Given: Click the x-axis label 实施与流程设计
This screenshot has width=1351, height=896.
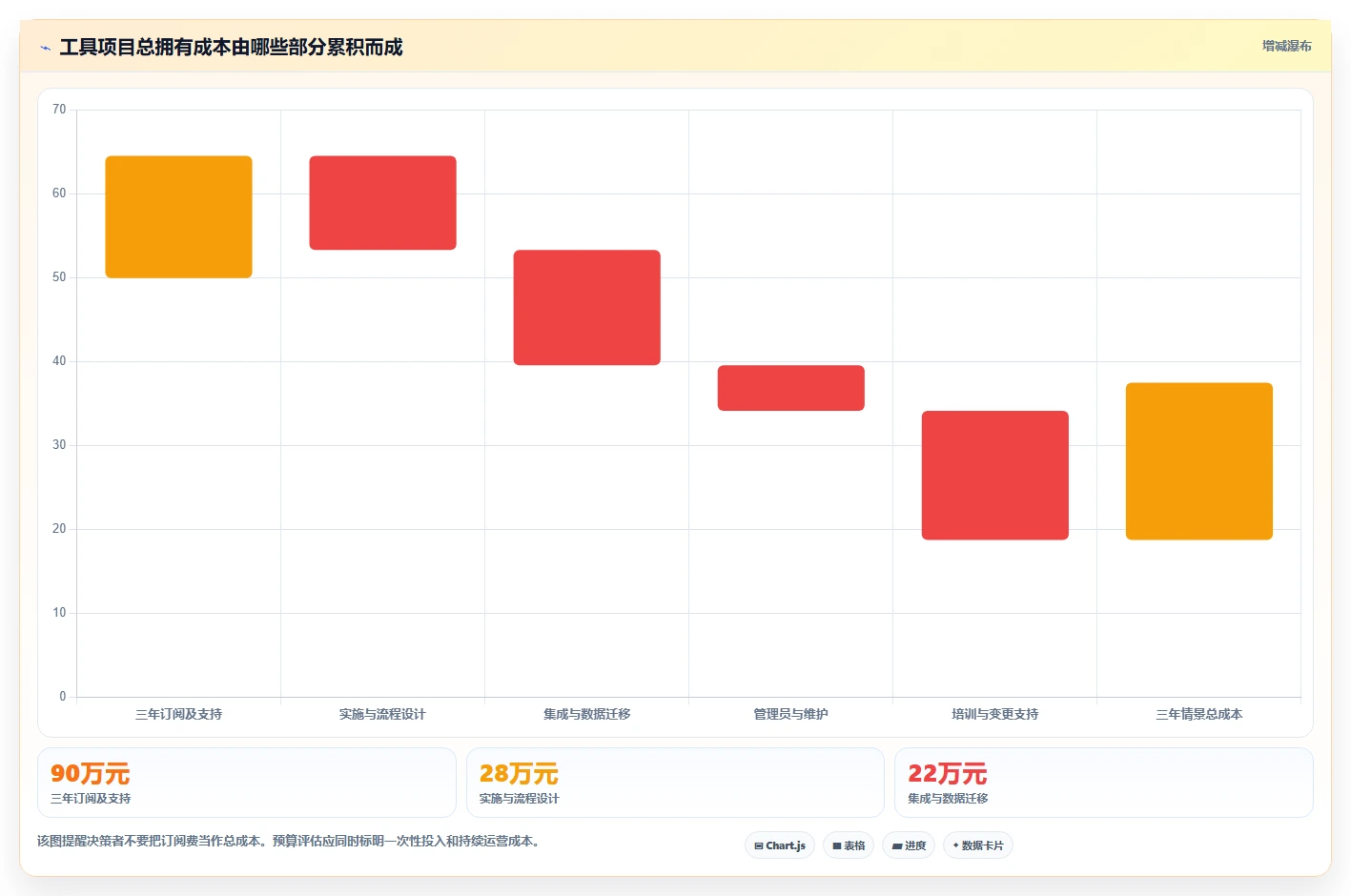Looking at the screenshot, I should pos(382,714).
